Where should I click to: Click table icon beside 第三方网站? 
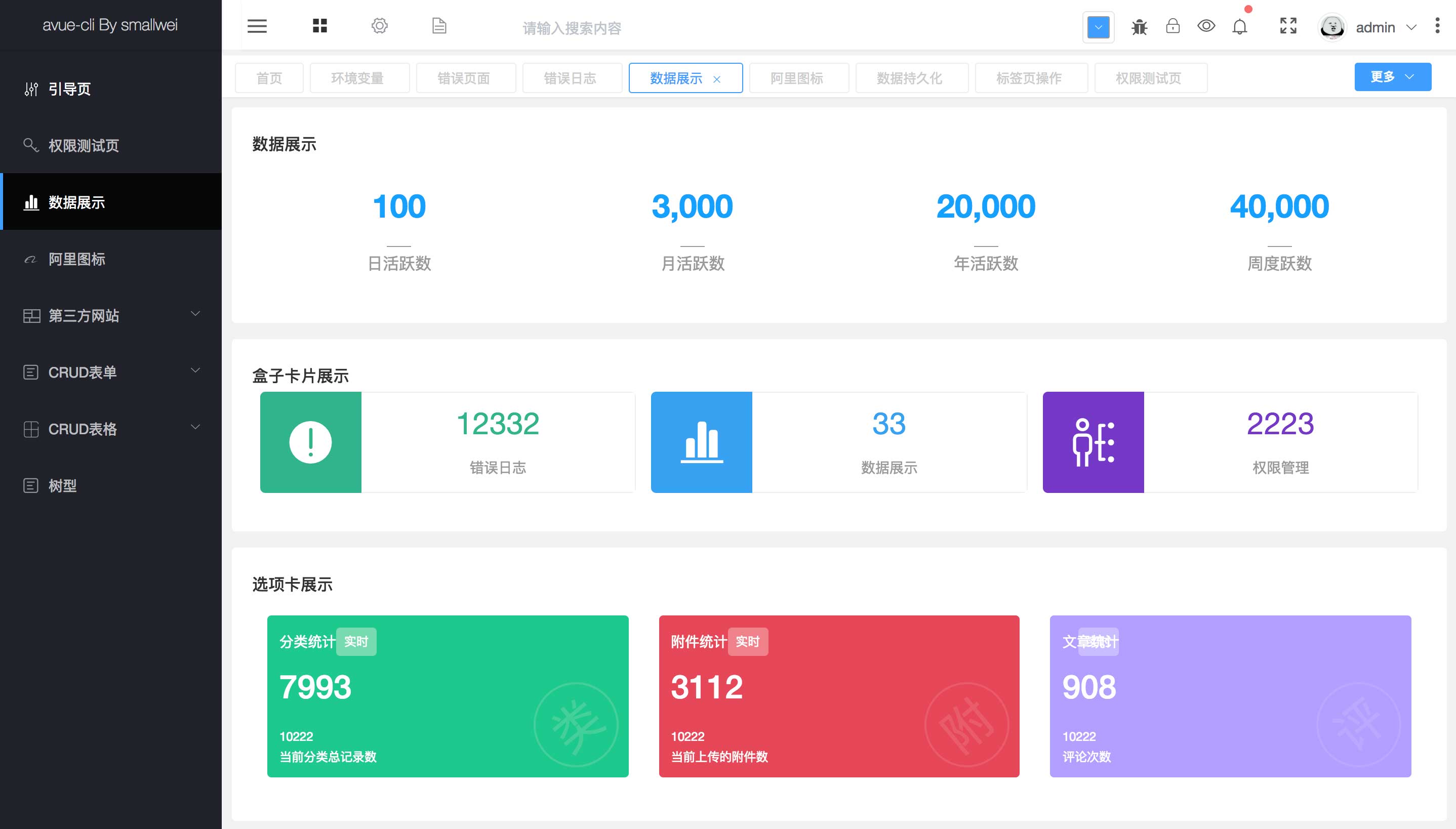pos(31,316)
